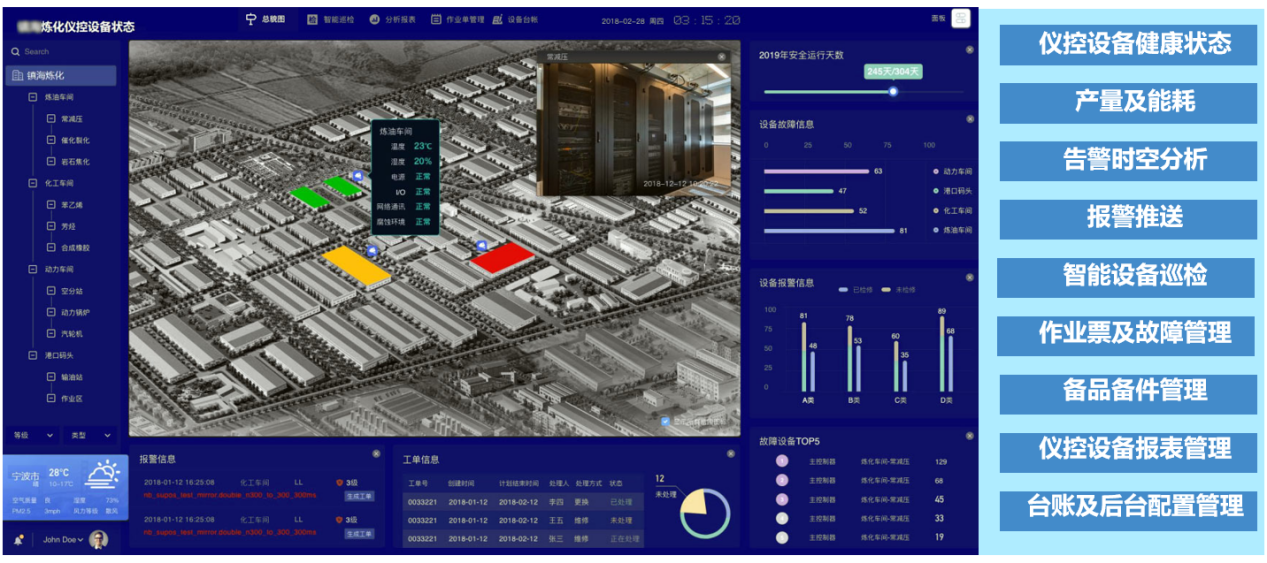Click the 分析报表 chart icon
The width and height of the screenshot is (1267, 563).
tap(374, 19)
